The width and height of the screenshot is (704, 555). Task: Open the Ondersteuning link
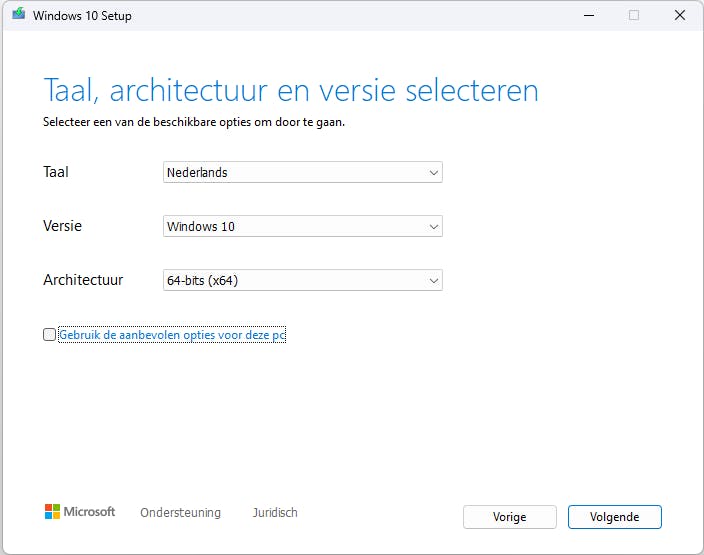(180, 513)
